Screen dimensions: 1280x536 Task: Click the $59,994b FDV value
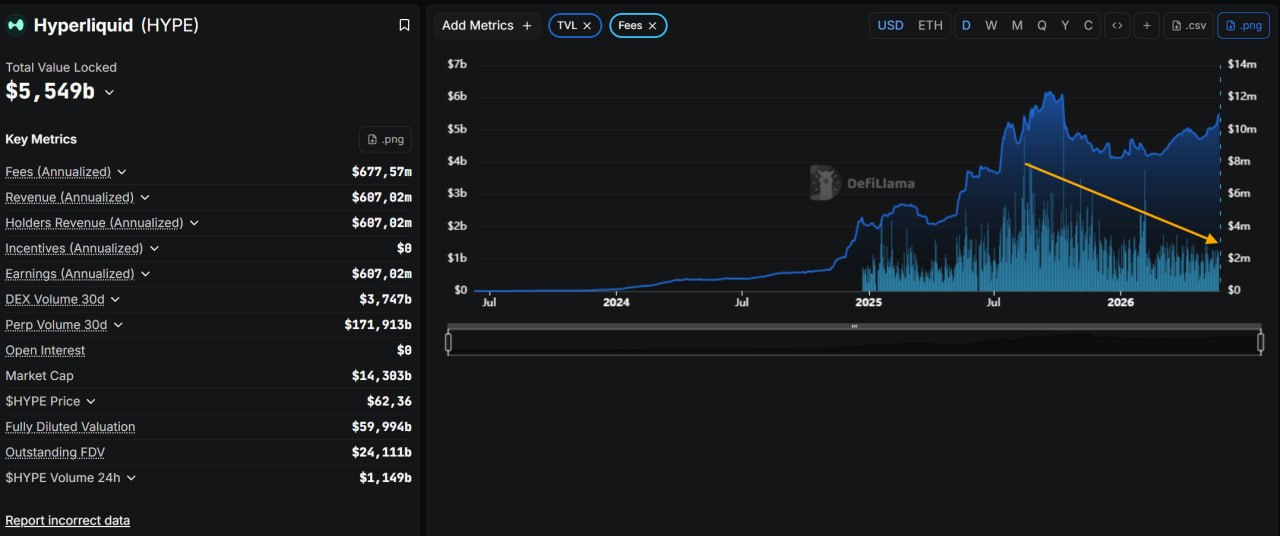pyautogui.click(x=381, y=427)
